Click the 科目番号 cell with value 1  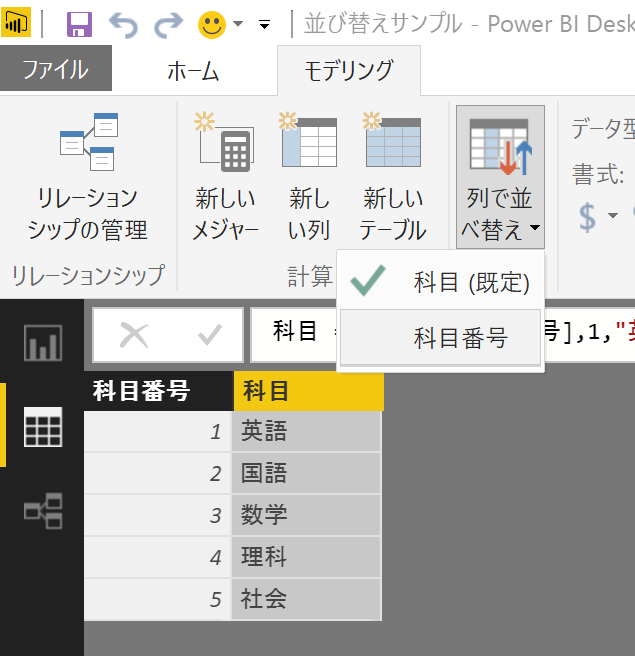pyautogui.click(x=157, y=431)
